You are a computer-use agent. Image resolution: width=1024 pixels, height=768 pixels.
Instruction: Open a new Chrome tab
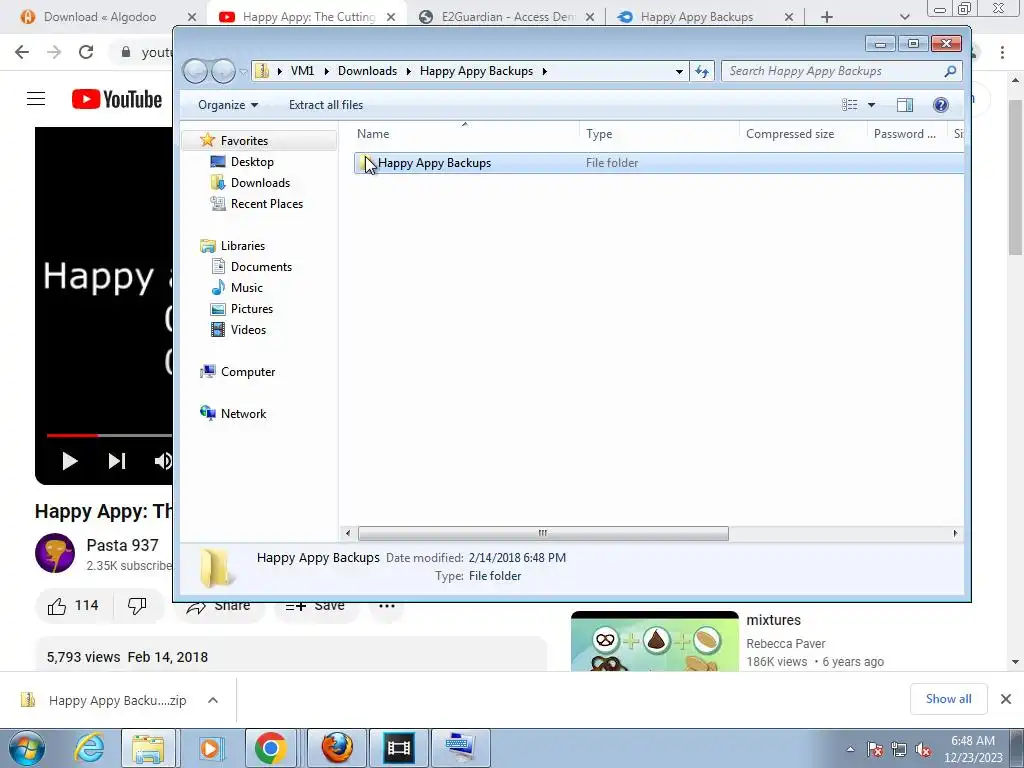(827, 17)
